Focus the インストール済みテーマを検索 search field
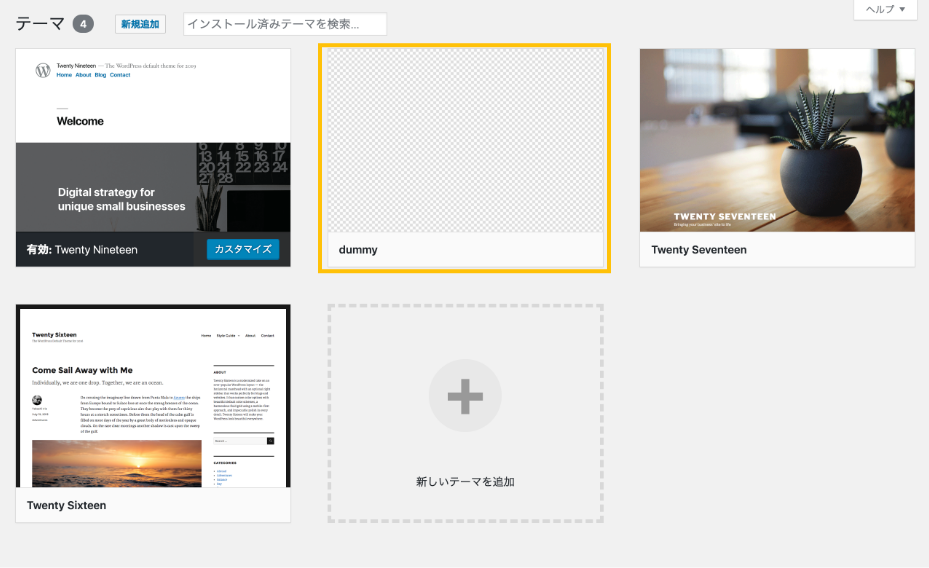 pos(285,24)
